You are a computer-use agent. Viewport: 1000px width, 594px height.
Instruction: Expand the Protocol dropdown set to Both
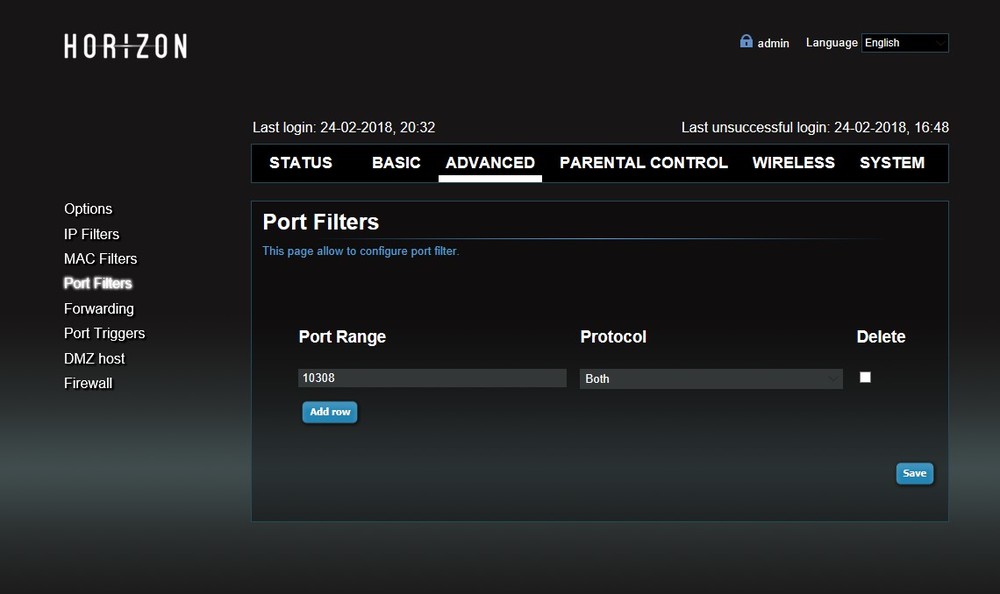(x=711, y=379)
